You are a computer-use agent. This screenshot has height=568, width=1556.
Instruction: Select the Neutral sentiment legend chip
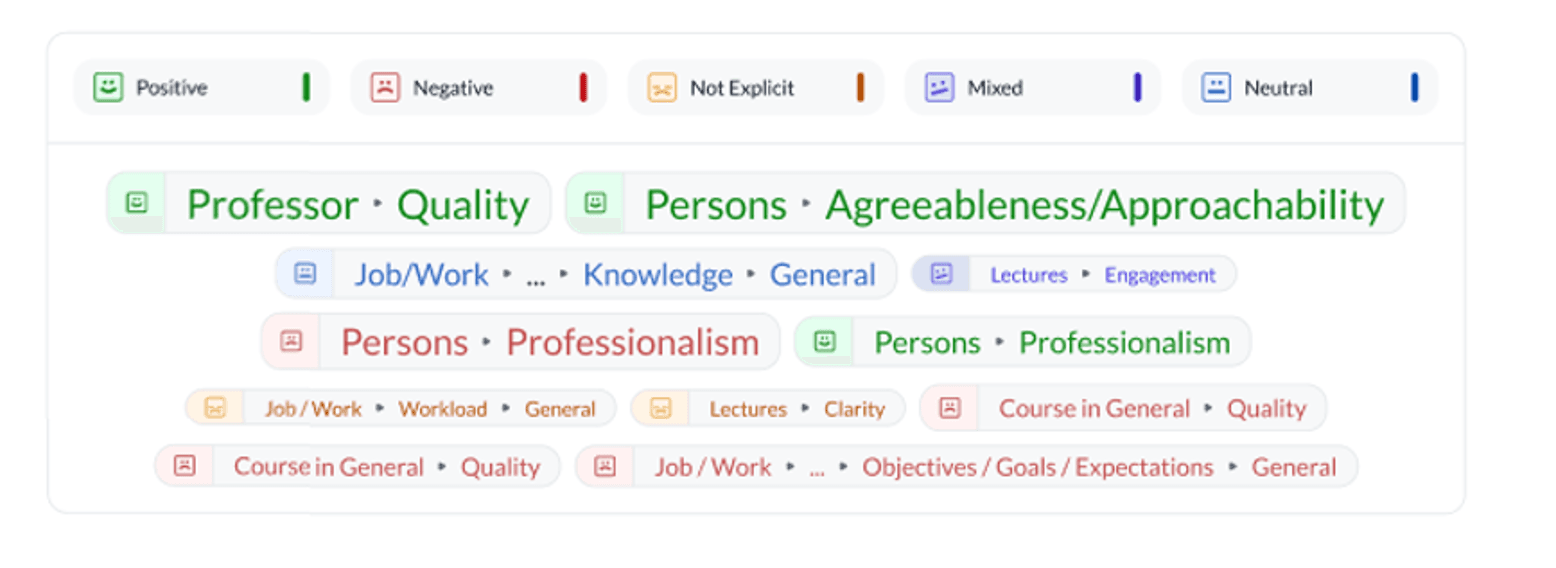click(1310, 88)
